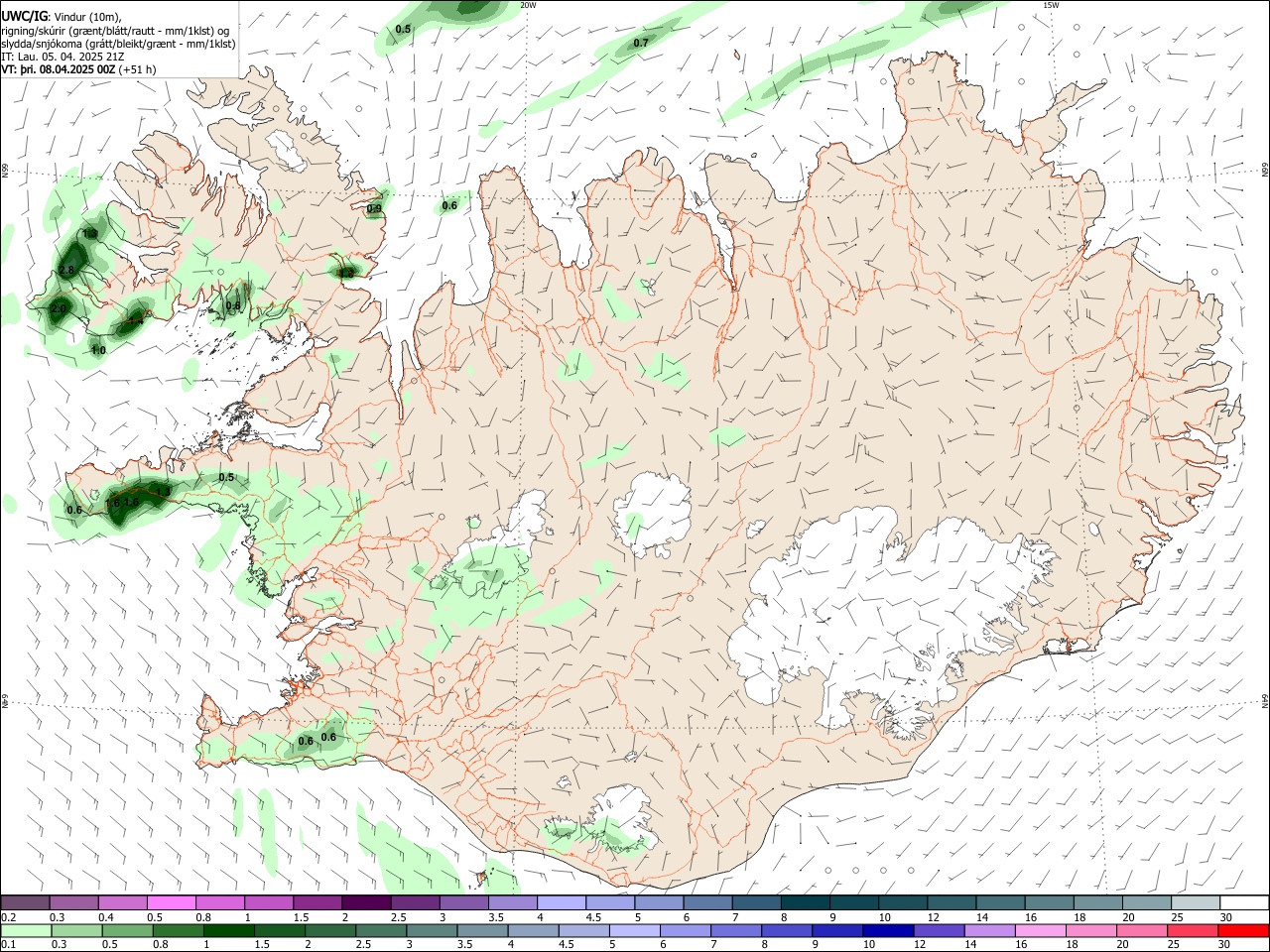Pick the sleet/snow legend swatch labeled 8
Viewport: 1270px width, 952px height.
(806, 902)
